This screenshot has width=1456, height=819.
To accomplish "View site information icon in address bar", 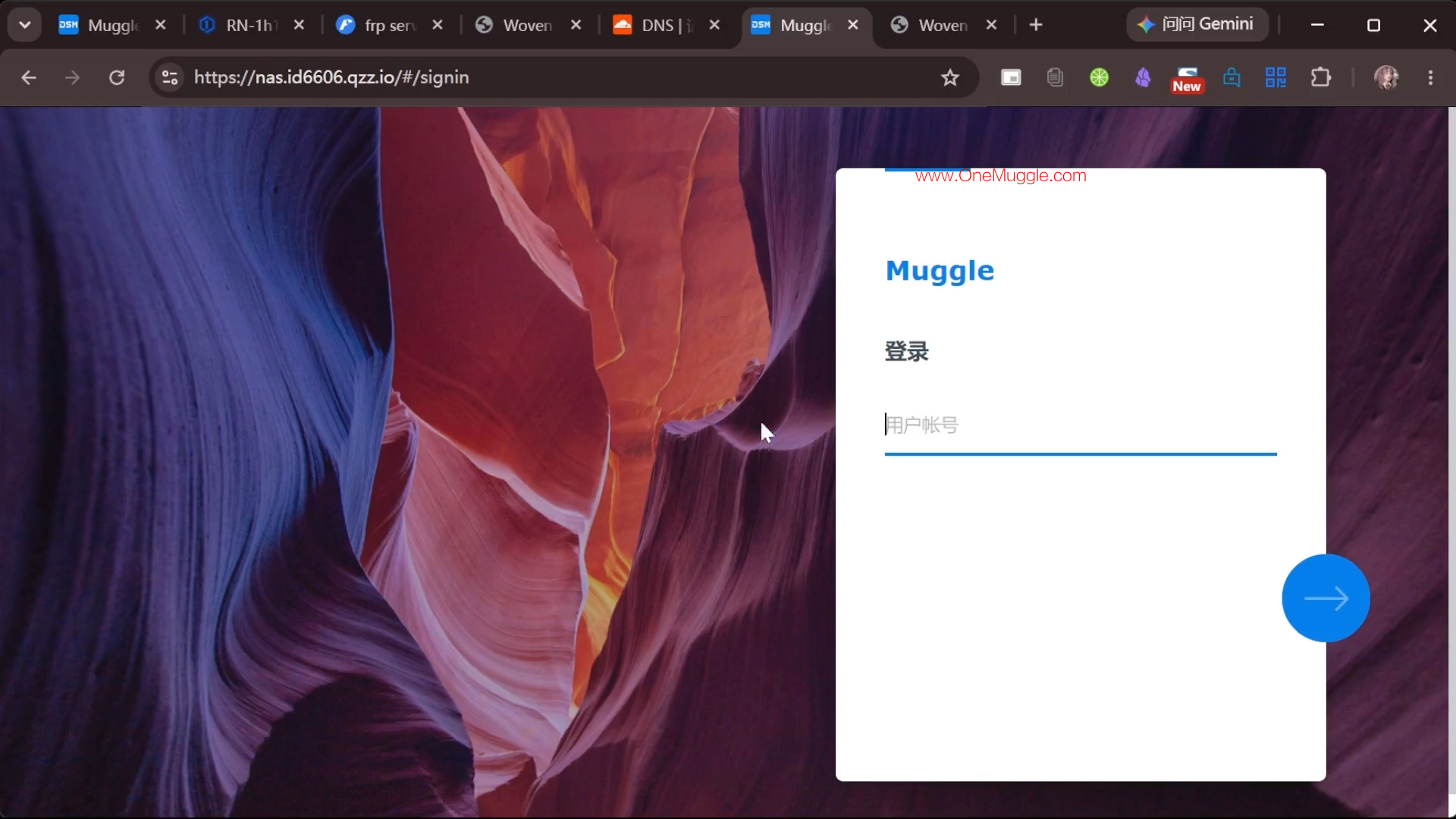I will [x=170, y=77].
